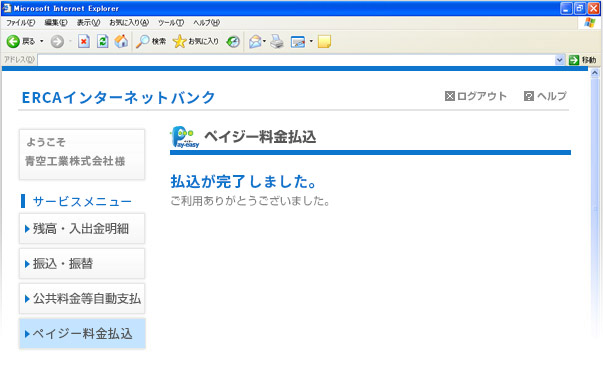Click the Internet Explorer title bar icon
This screenshot has width=603, height=380.
point(7,8)
